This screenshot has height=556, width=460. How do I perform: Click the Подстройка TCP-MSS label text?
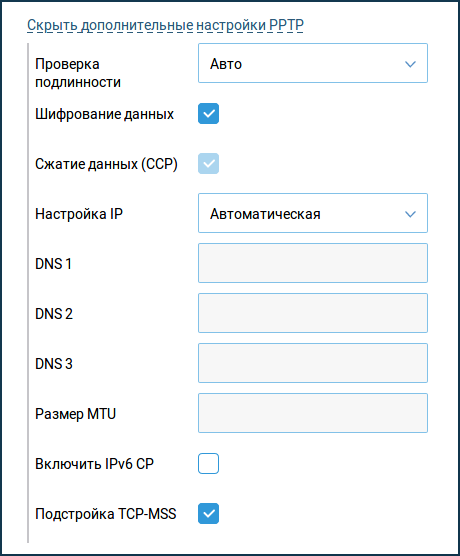click(x=106, y=514)
